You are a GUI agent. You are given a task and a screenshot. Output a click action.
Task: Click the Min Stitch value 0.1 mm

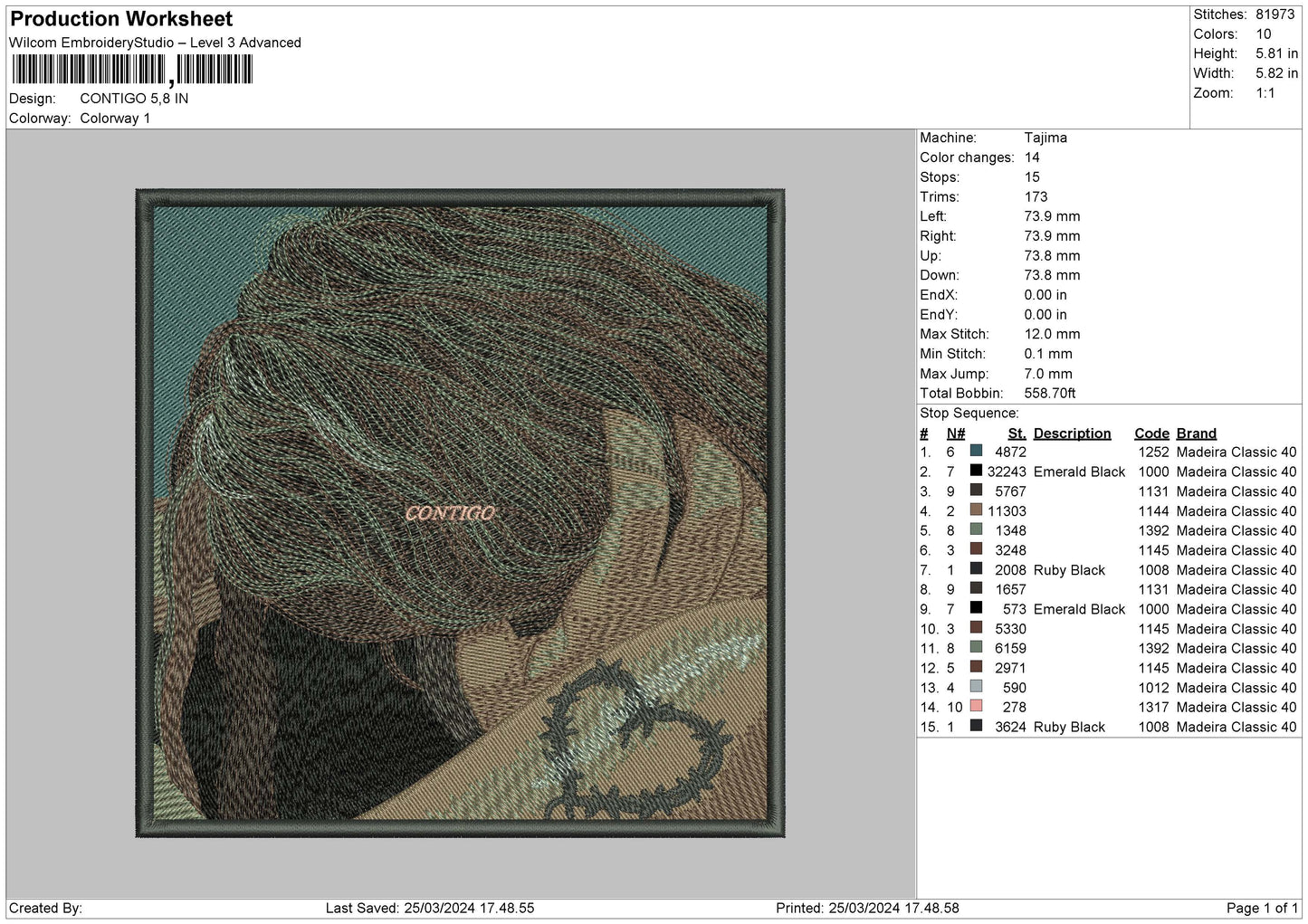(1048, 354)
